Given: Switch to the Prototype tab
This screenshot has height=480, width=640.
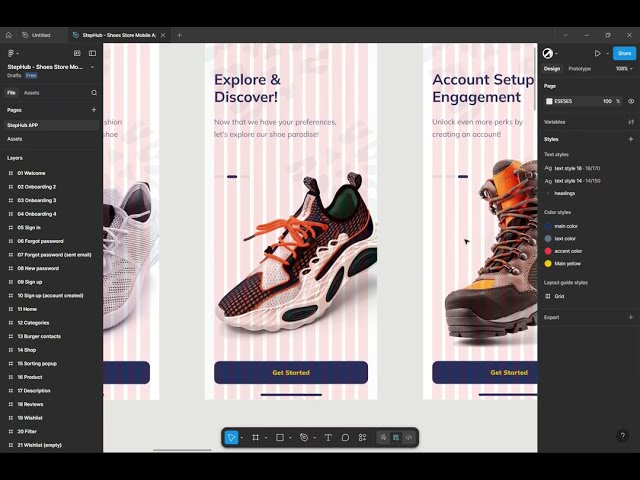Looking at the screenshot, I should click(580, 69).
